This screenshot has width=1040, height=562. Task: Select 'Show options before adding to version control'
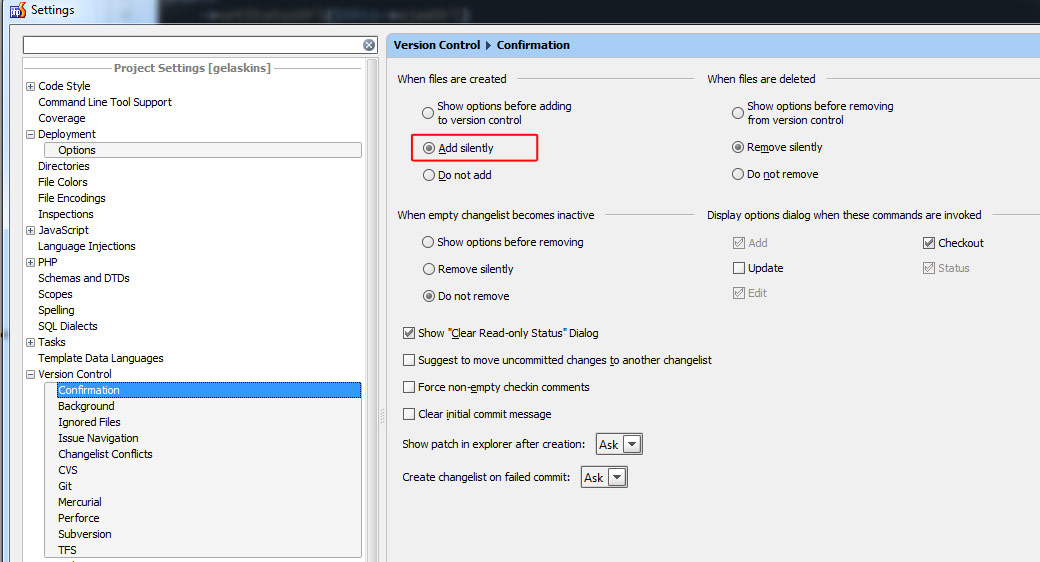428,113
